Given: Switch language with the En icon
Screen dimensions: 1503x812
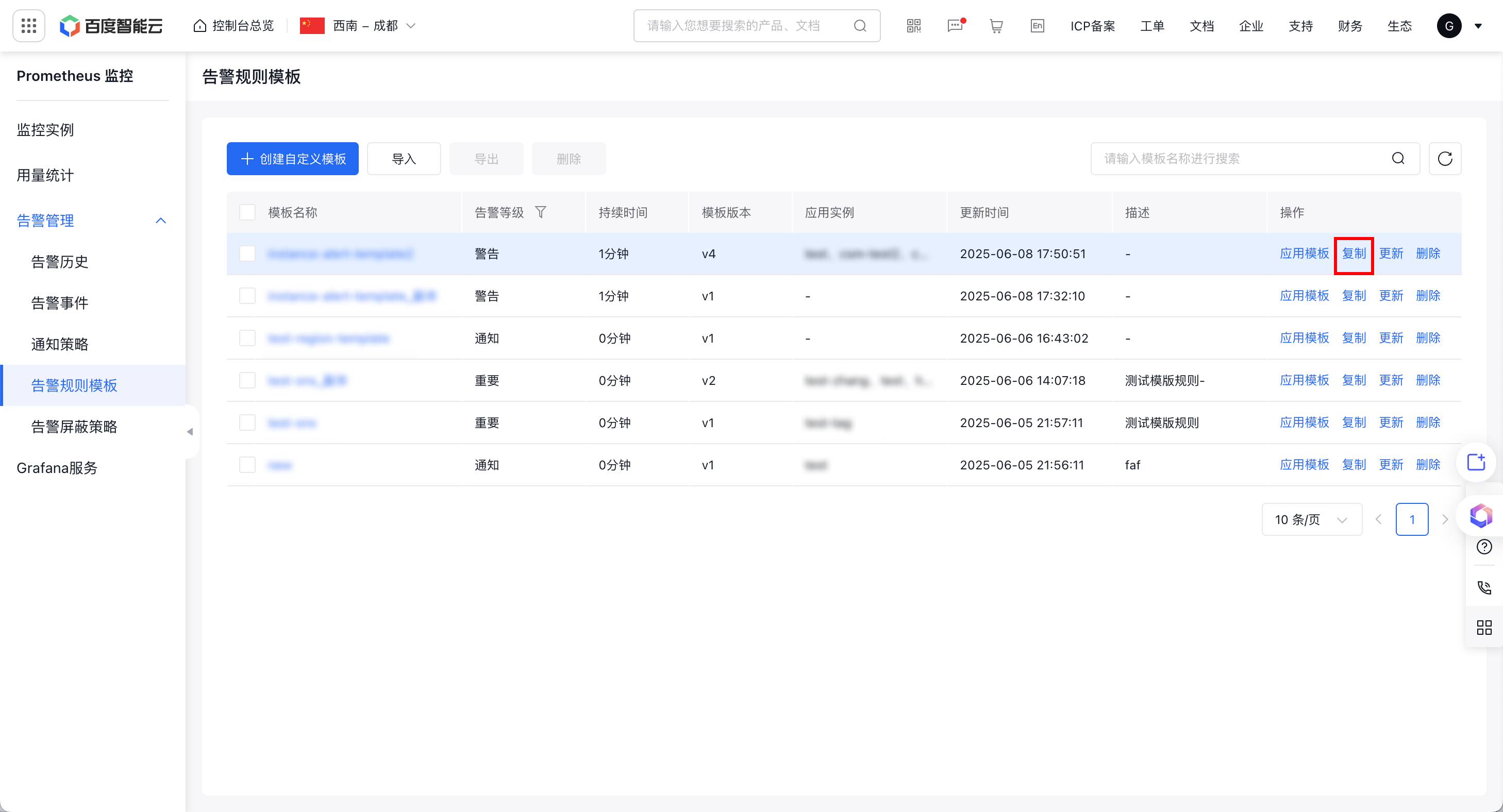Looking at the screenshot, I should 1037,26.
